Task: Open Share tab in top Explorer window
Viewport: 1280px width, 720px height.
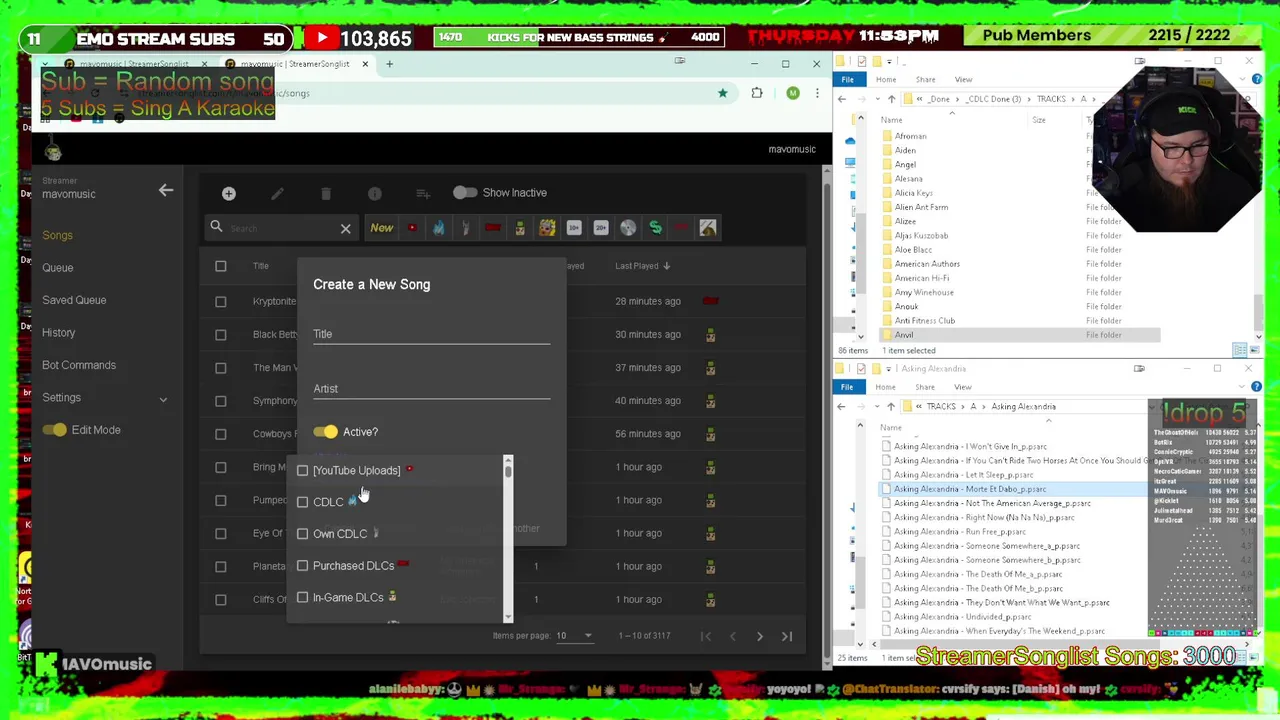Action: click(925, 79)
